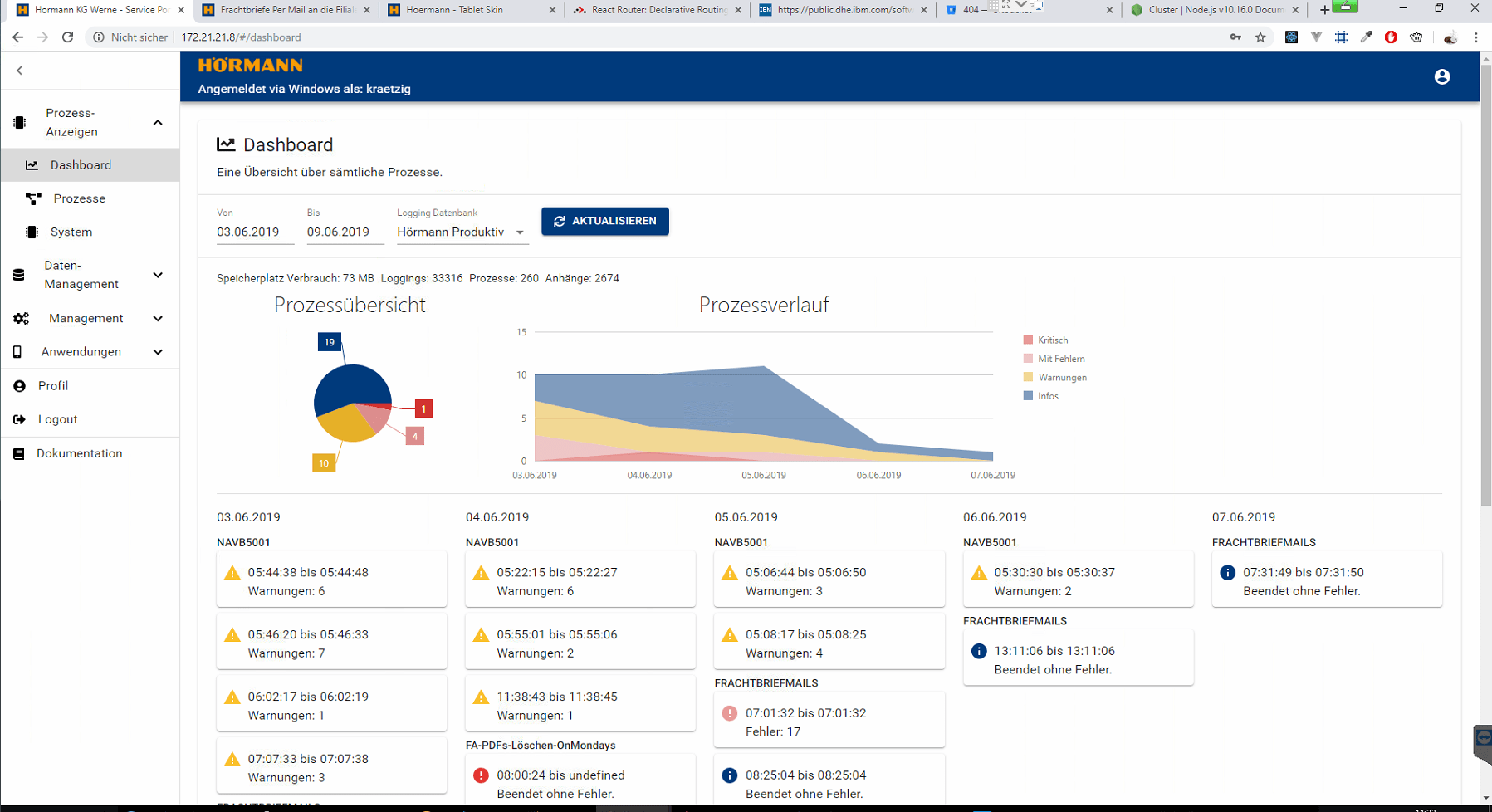Click the Dashboard chart icon in sidebar
Viewport: 1492px width, 812px height.
pos(32,165)
